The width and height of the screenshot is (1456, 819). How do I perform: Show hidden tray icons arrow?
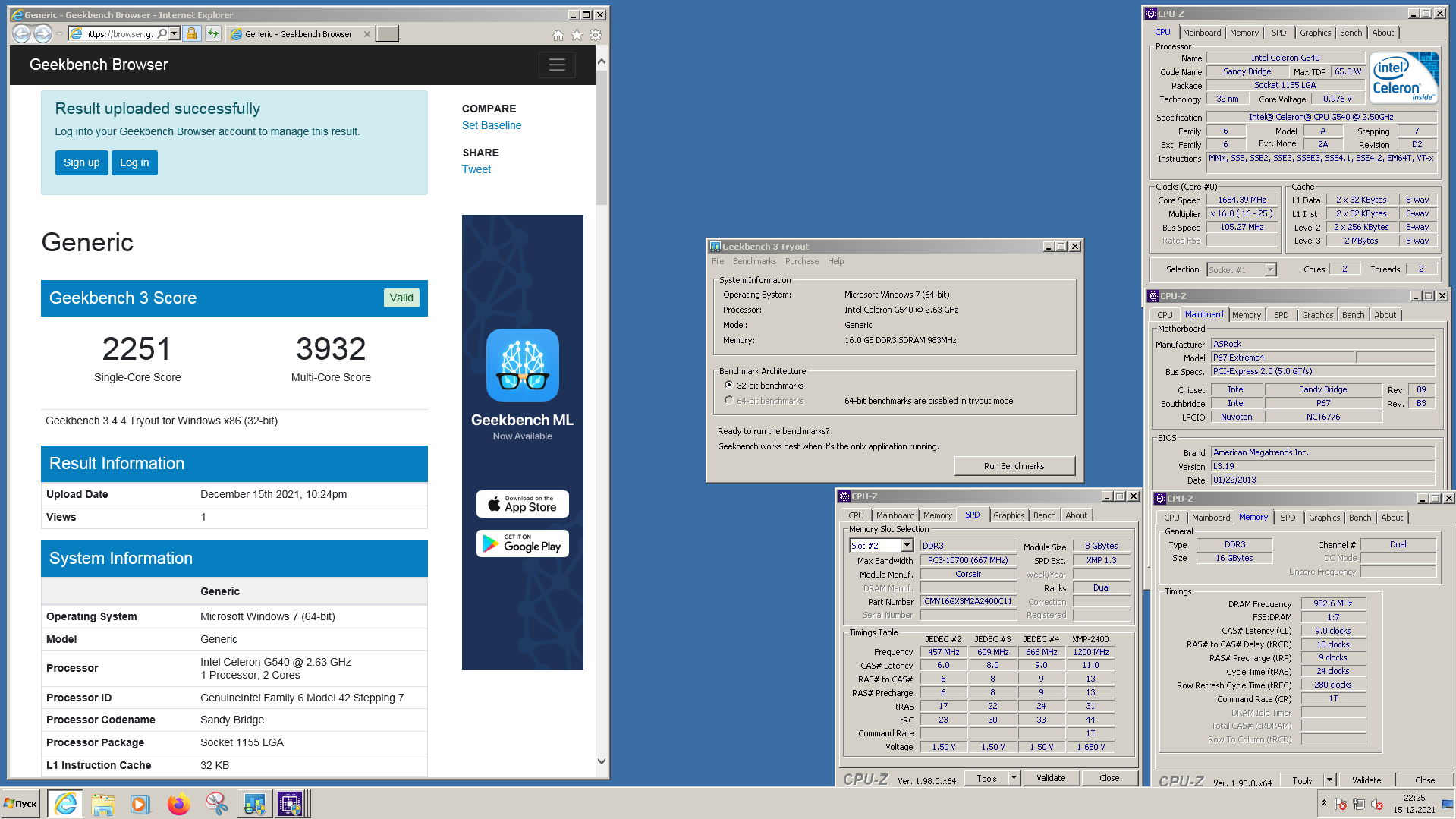point(1324,803)
